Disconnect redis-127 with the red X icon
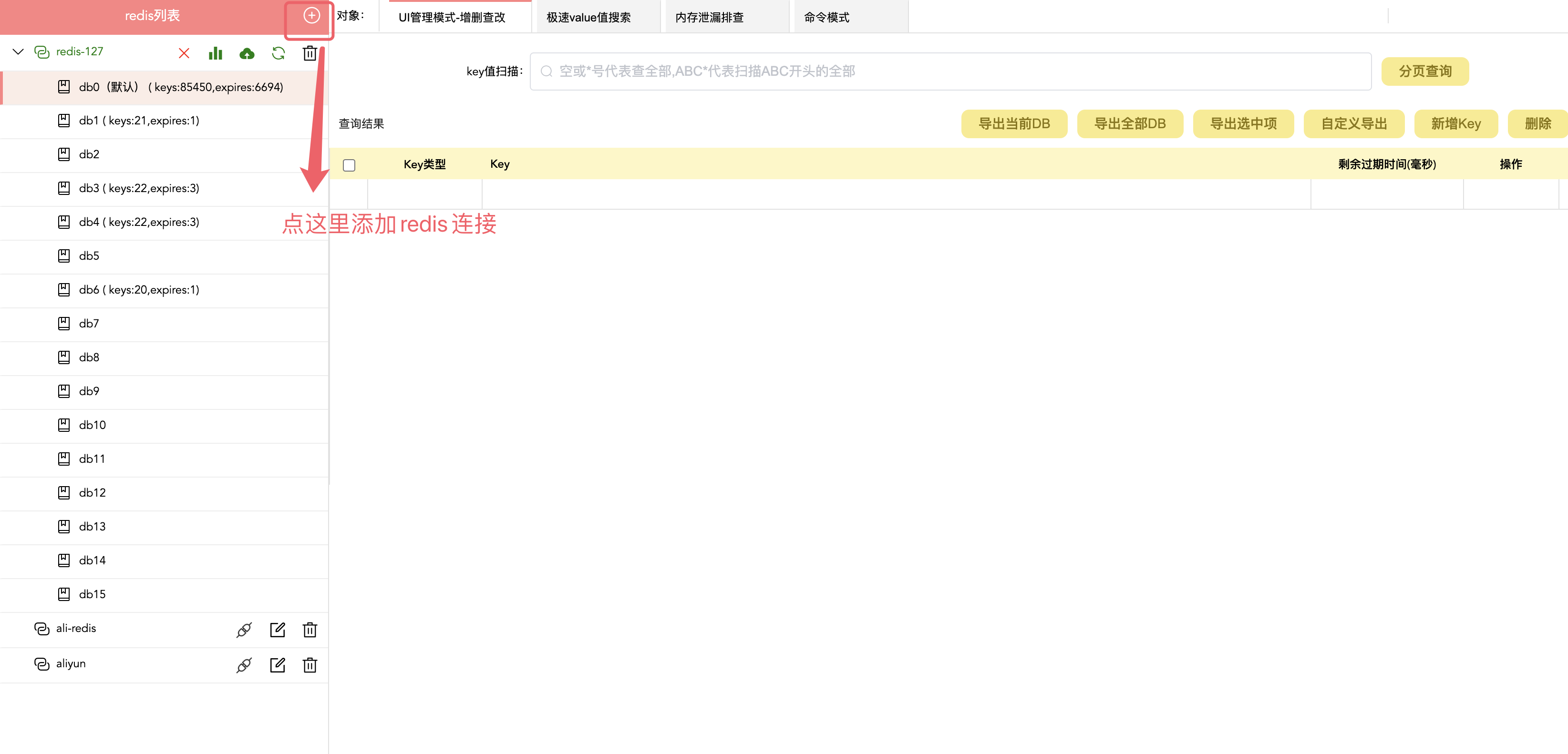 click(184, 53)
